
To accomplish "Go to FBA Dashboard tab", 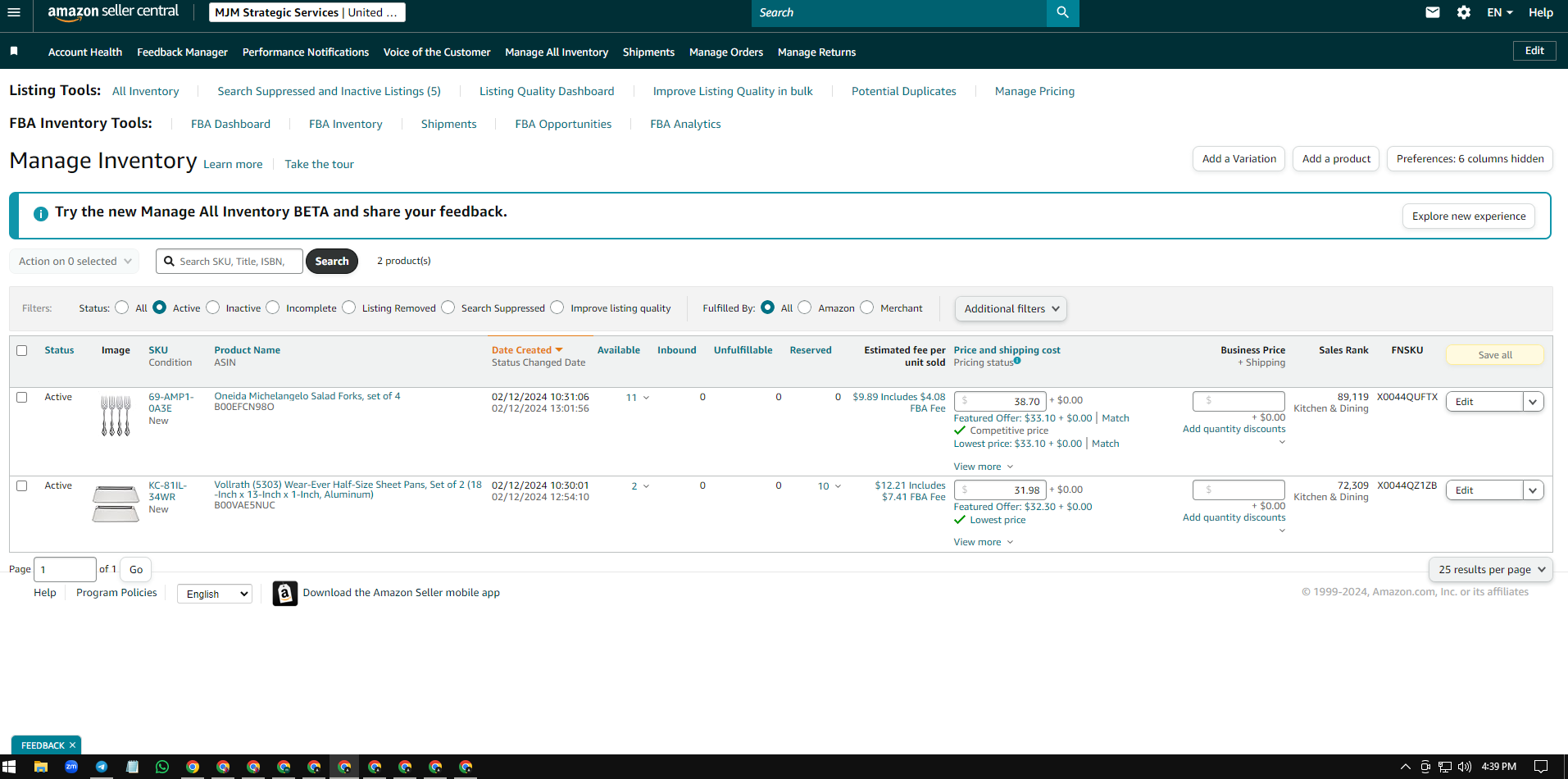I will coord(230,124).
